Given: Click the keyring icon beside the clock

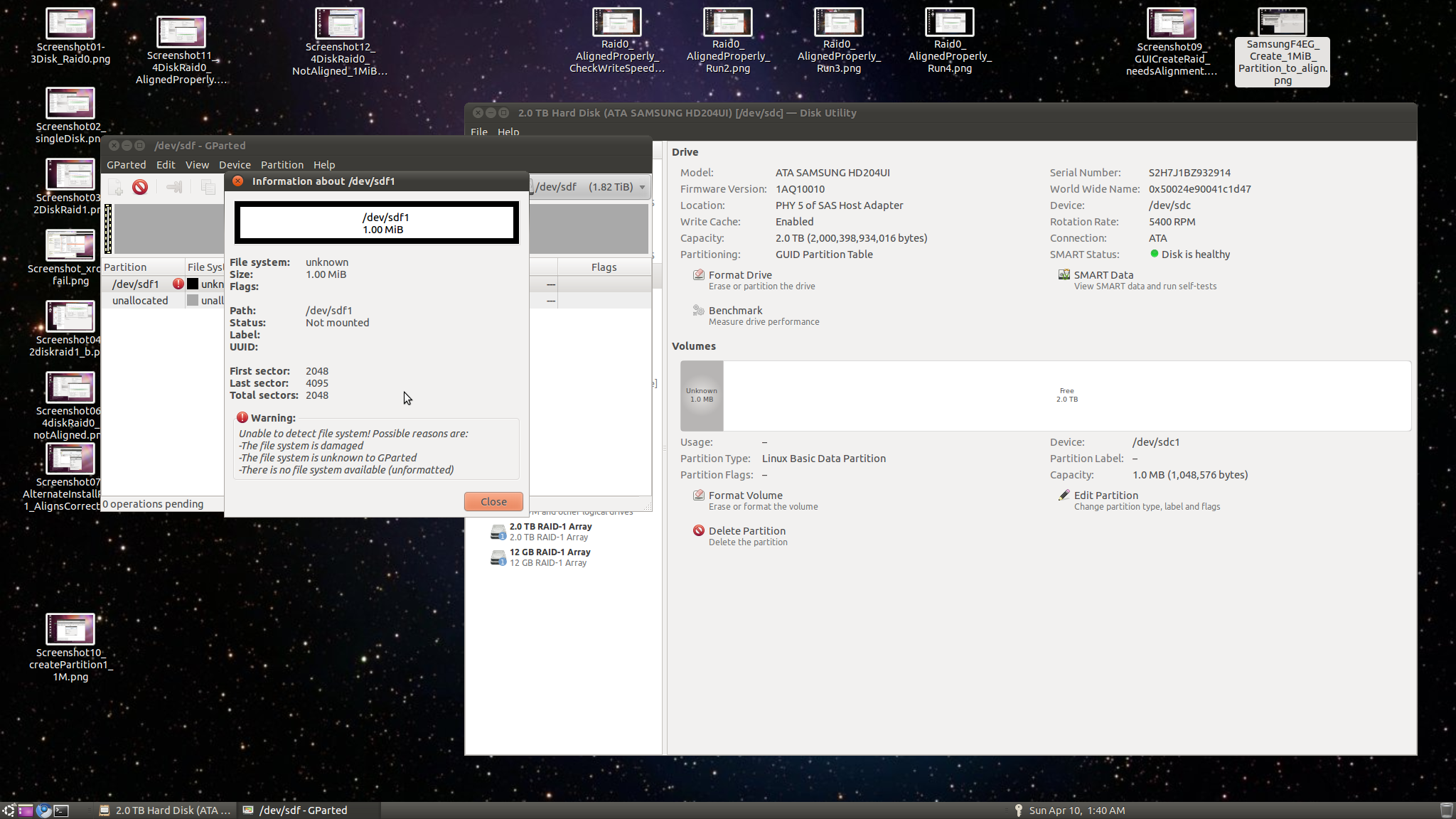Looking at the screenshot, I should [1018, 810].
